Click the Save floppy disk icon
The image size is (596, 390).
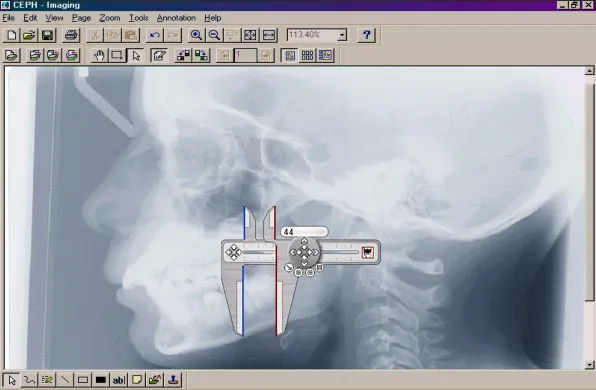pos(48,35)
